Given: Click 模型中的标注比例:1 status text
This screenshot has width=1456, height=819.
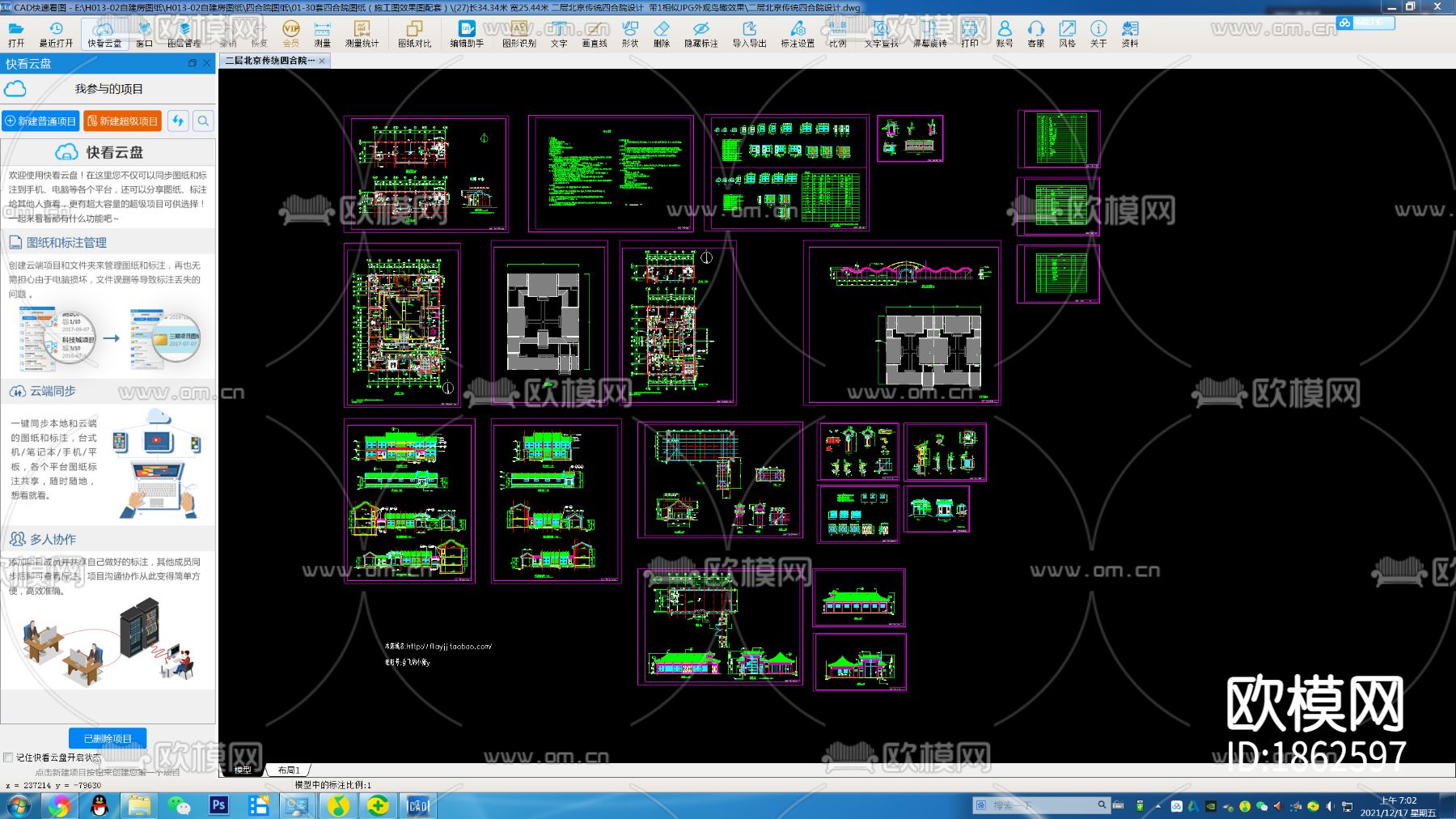Looking at the screenshot, I should 332,785.
